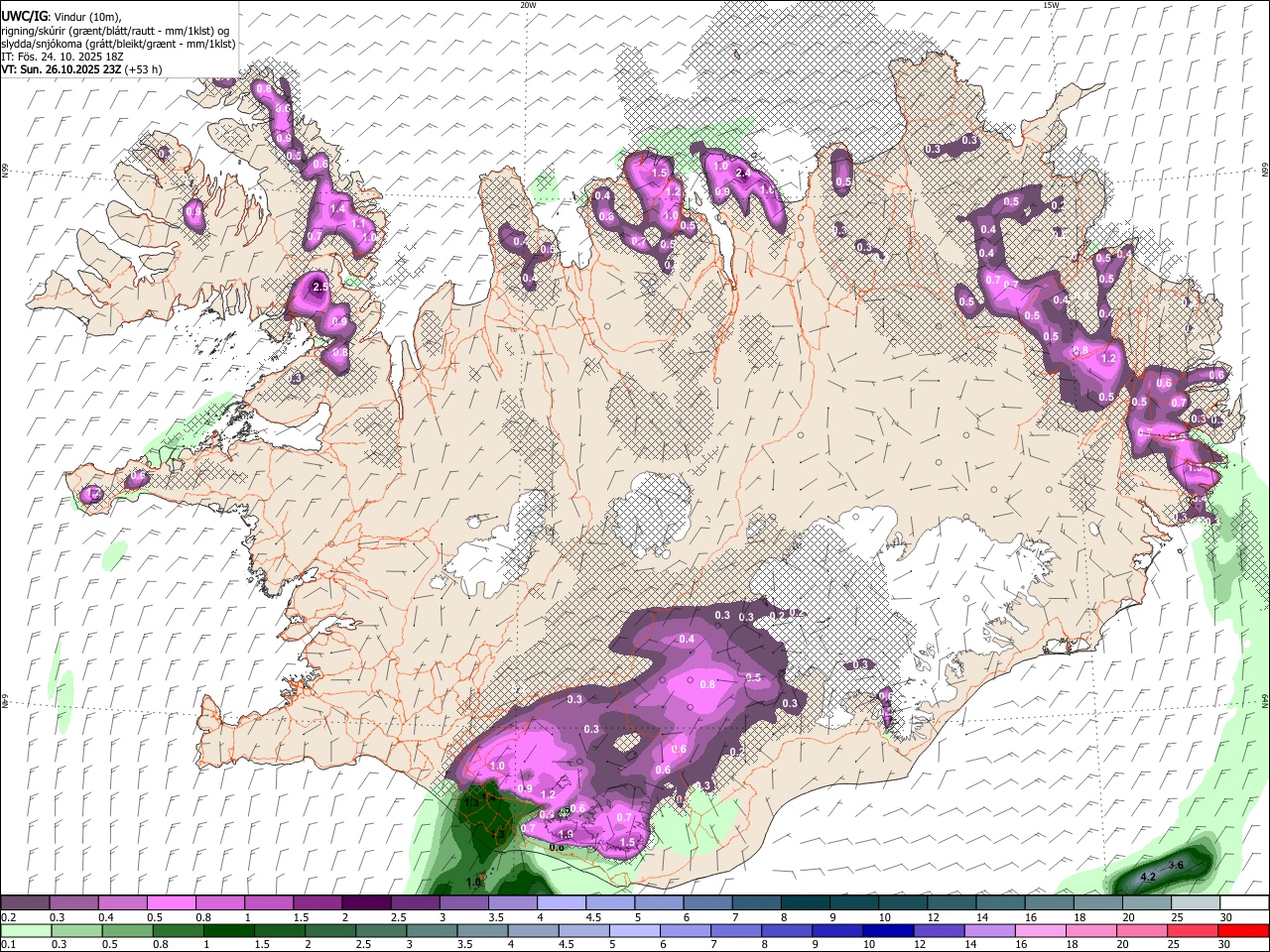Image resolution: width=1270 pixels, height=952 pixels.
Task: Click the dark teal upper legend swatch labeled 9
Action: pos(854,903)
